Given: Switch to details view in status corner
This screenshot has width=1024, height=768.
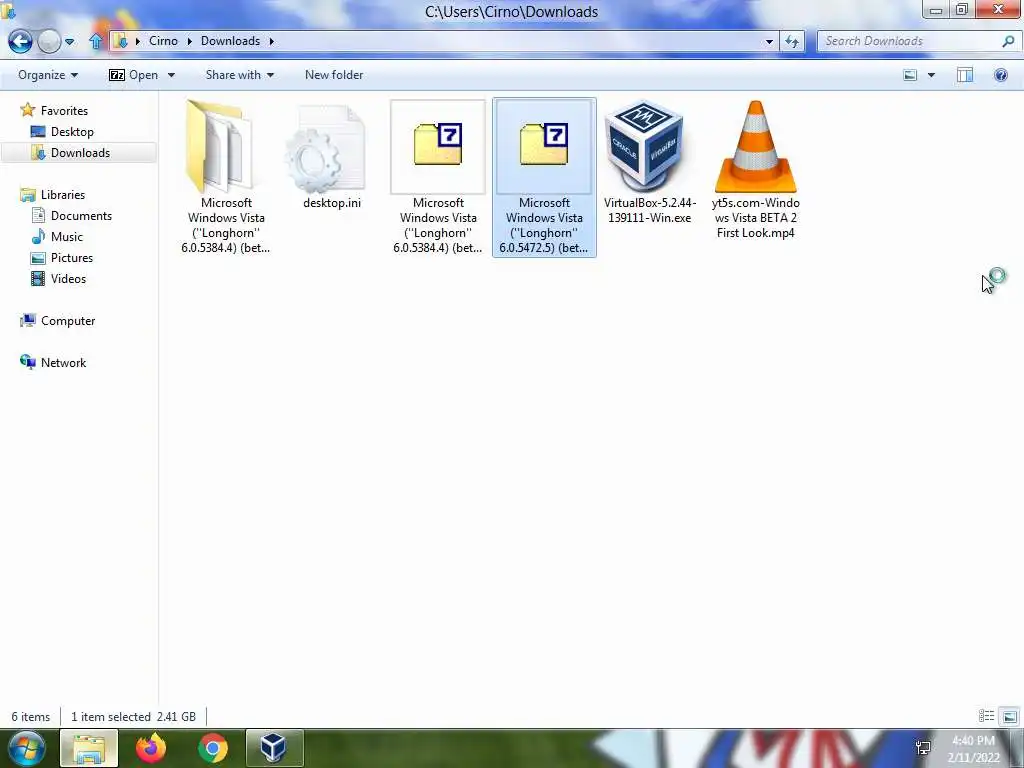Looking at the screenshot, I should 986,716.
